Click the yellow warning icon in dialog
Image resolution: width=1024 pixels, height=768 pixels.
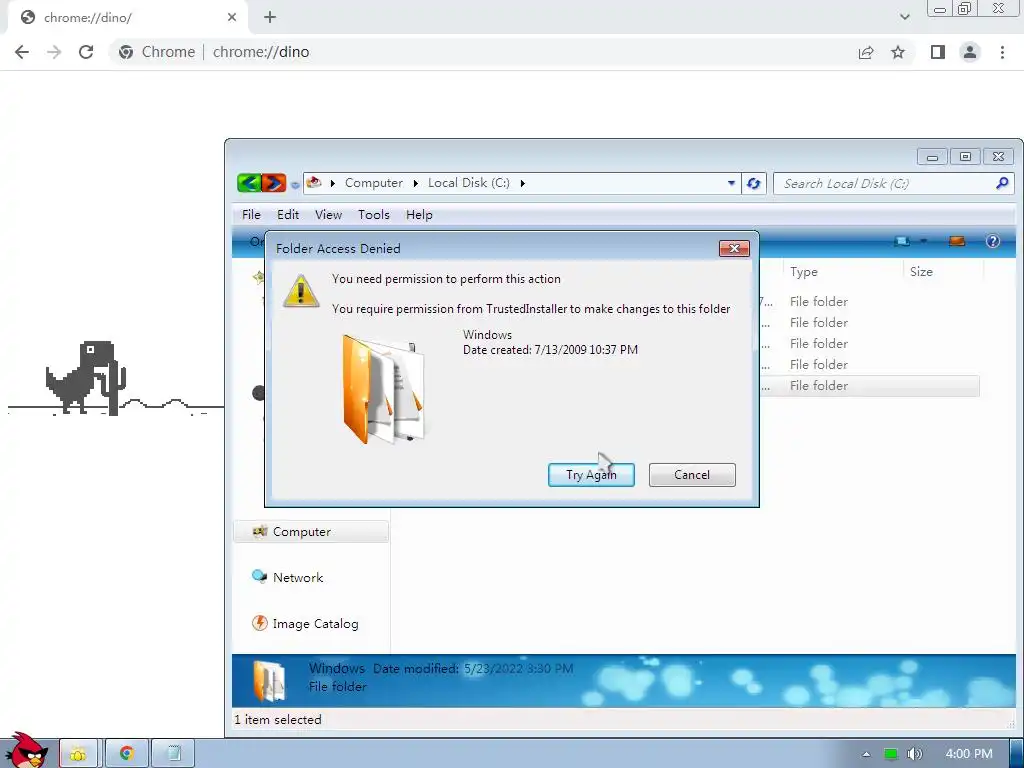coord(300,291)
